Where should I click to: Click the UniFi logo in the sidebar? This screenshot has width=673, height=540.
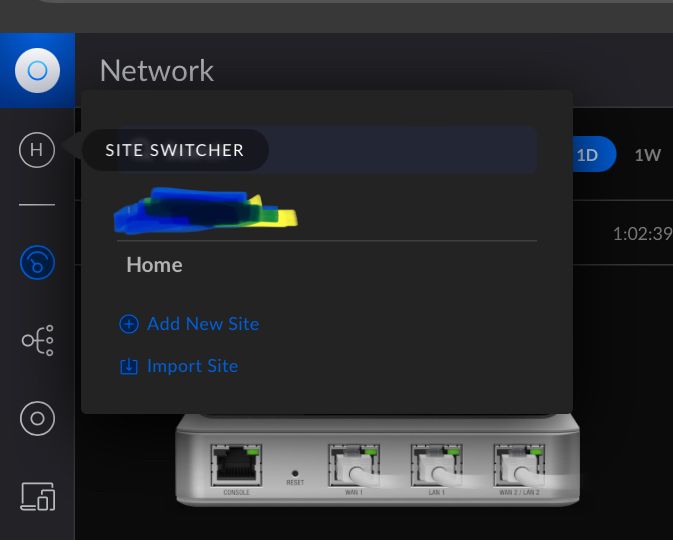[37, 71]
